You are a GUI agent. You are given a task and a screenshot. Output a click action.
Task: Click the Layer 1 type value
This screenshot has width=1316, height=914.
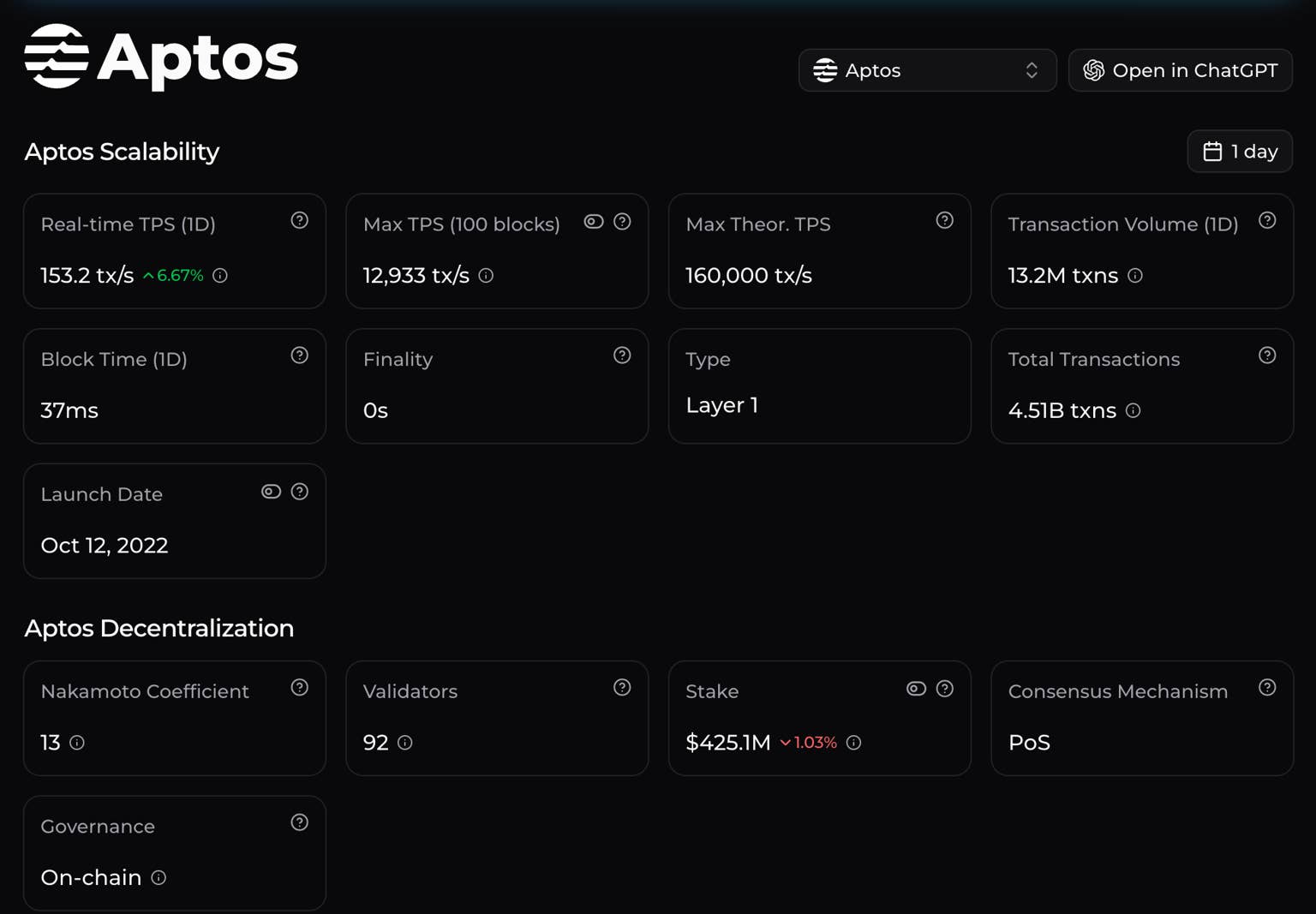click(721, 405)
